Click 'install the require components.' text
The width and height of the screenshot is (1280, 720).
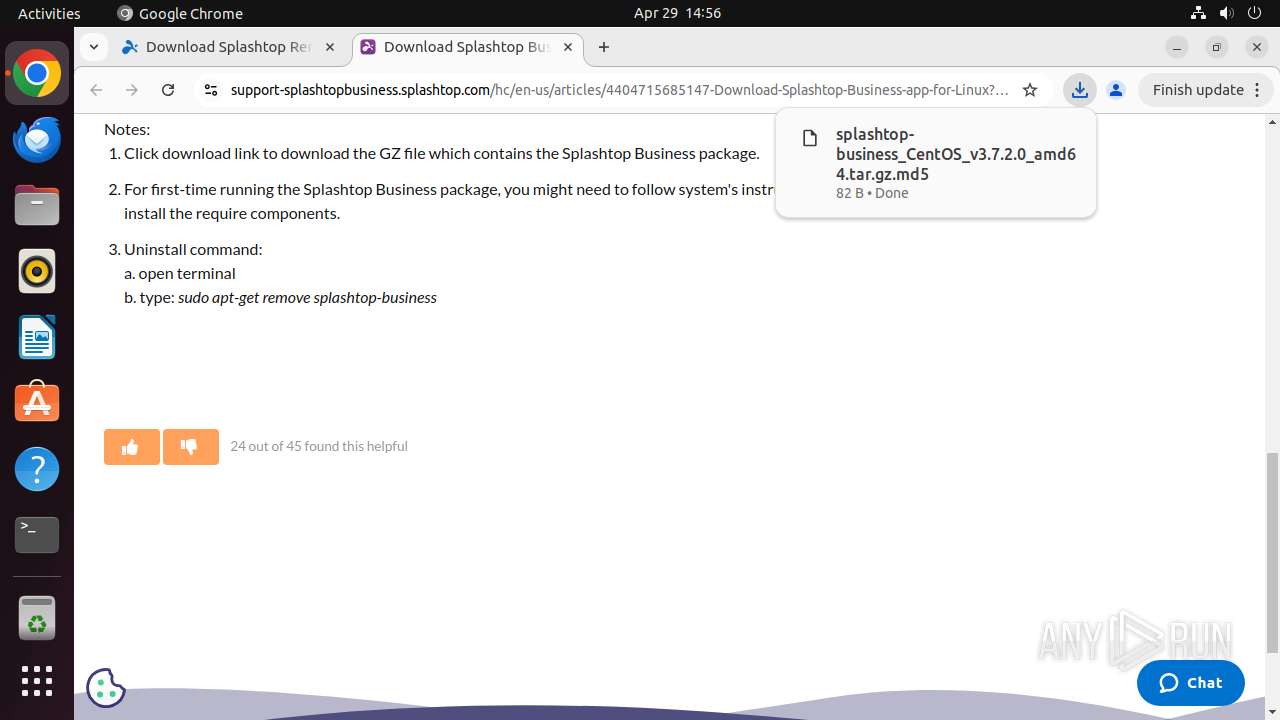[232, 213]
